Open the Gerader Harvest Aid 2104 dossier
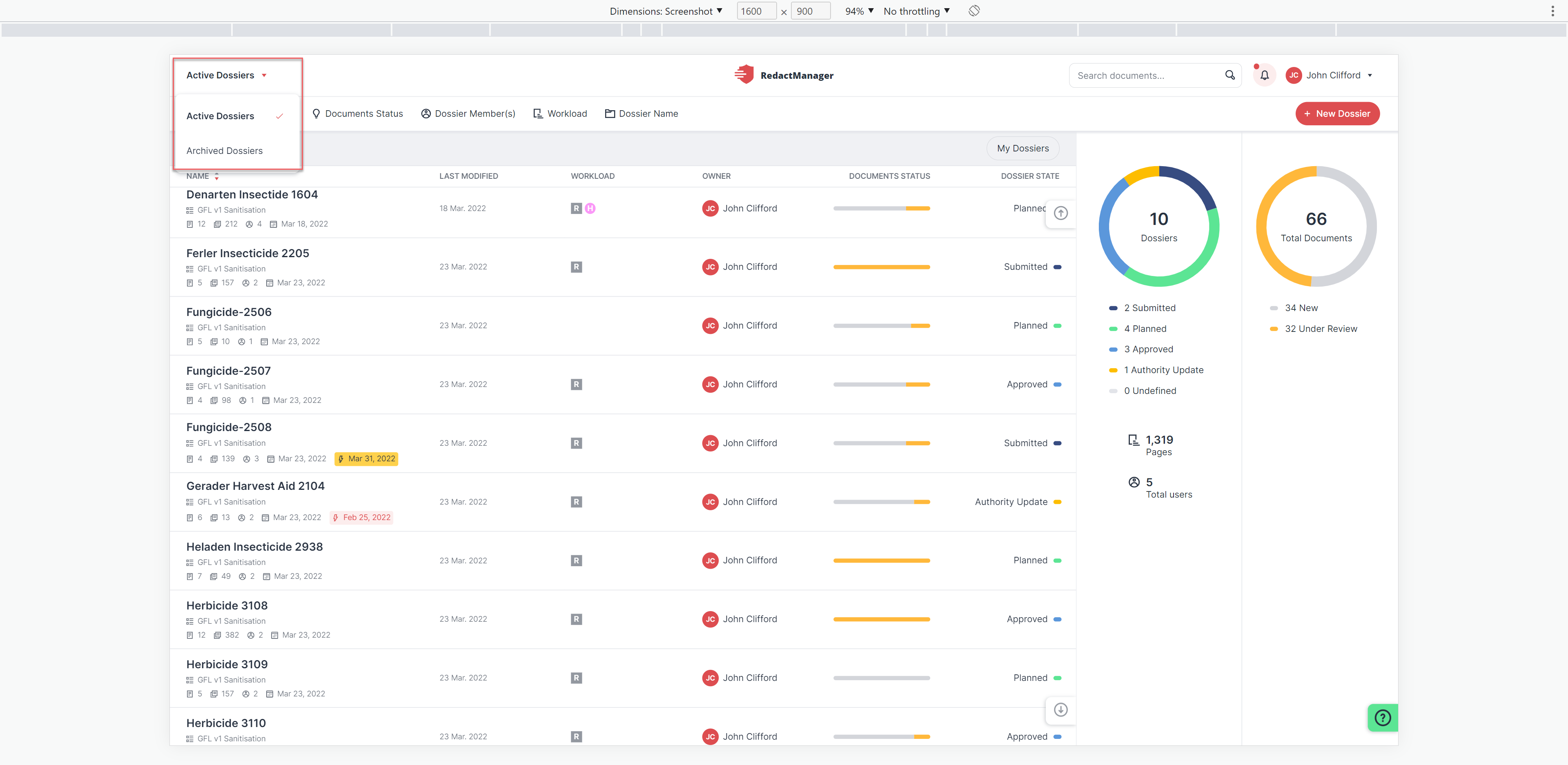This screenshot has height=765, width=1568. point(255,486)
